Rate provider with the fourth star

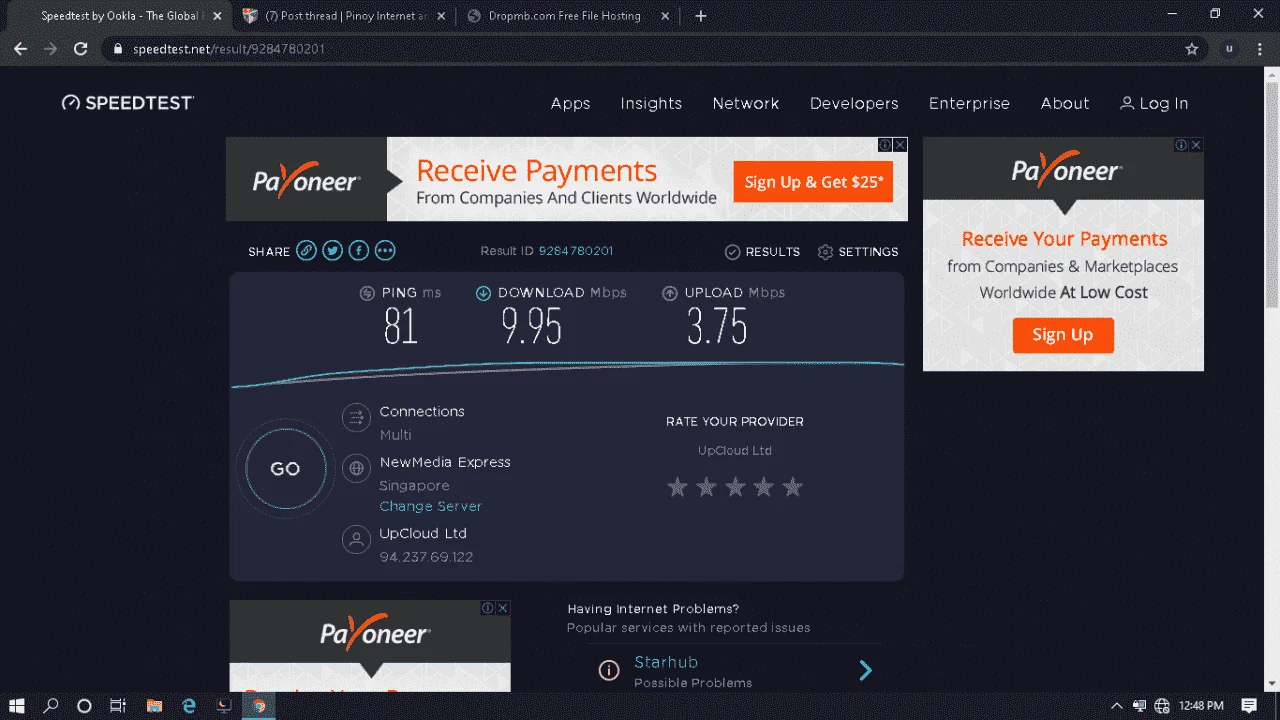(x=764, y=487)
